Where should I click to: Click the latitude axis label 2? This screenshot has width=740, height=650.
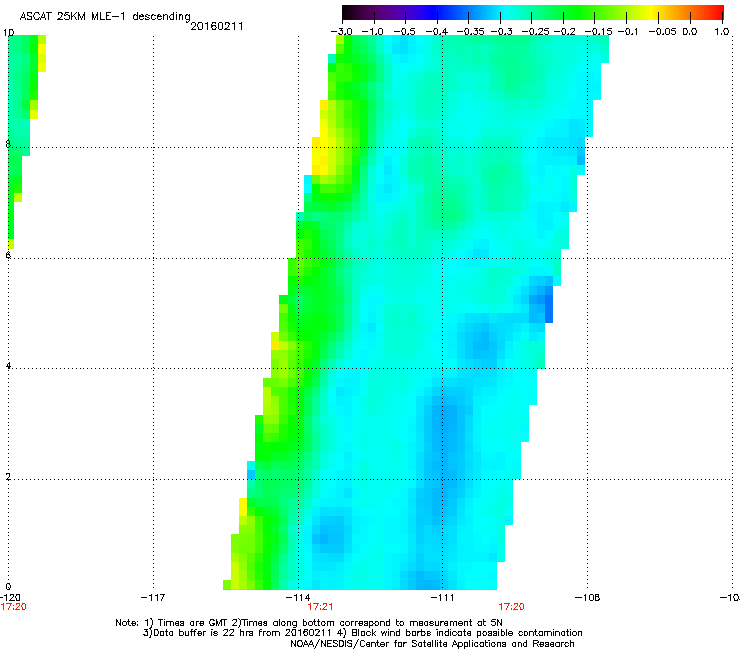[x=8, y=476]
